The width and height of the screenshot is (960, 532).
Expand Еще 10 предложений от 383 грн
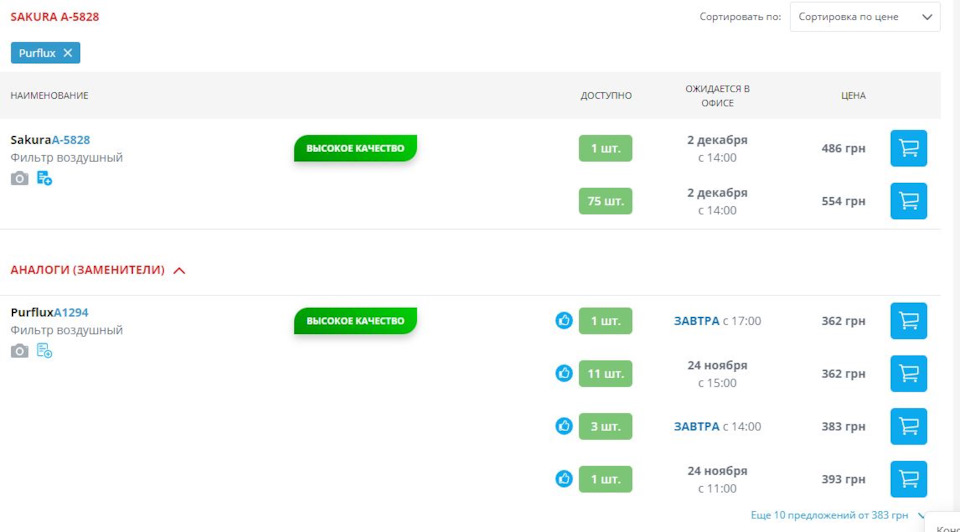(837, 515)
